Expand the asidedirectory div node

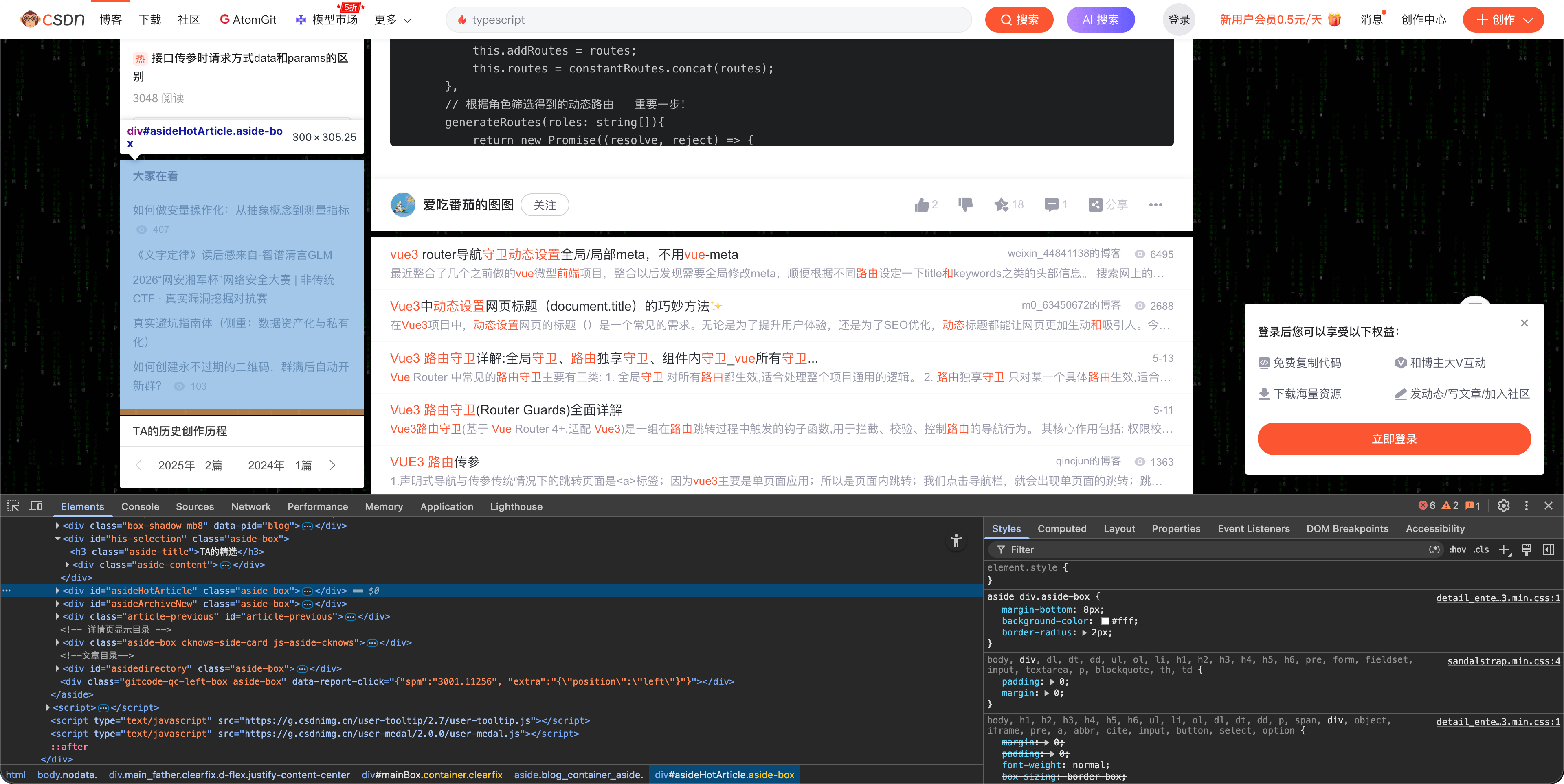pyautogui.click(x=58, y=668)
